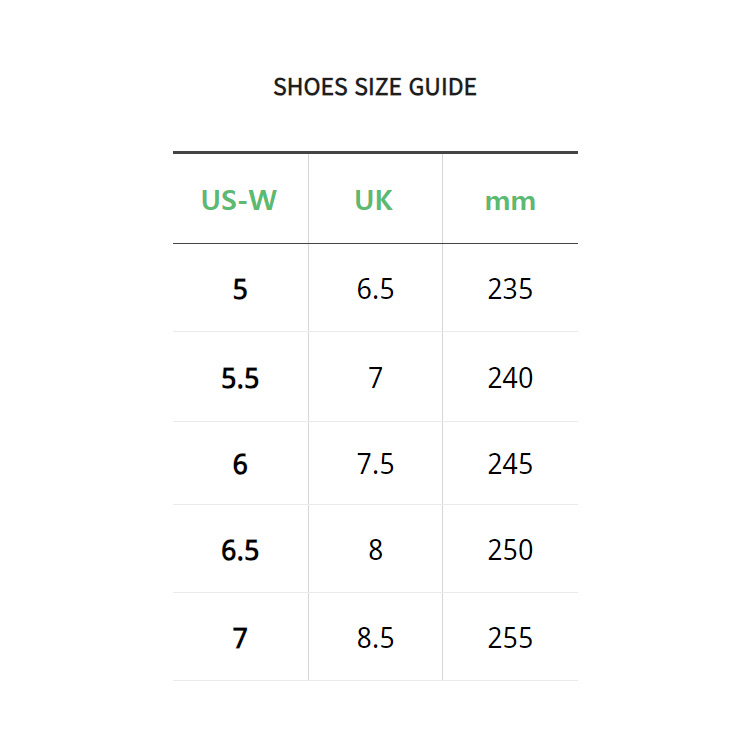The width and height of the screenshot is (750, 750).
Task: Click UK size 7.5 cell
Action: pyautogui.click(x=375, y=464)
